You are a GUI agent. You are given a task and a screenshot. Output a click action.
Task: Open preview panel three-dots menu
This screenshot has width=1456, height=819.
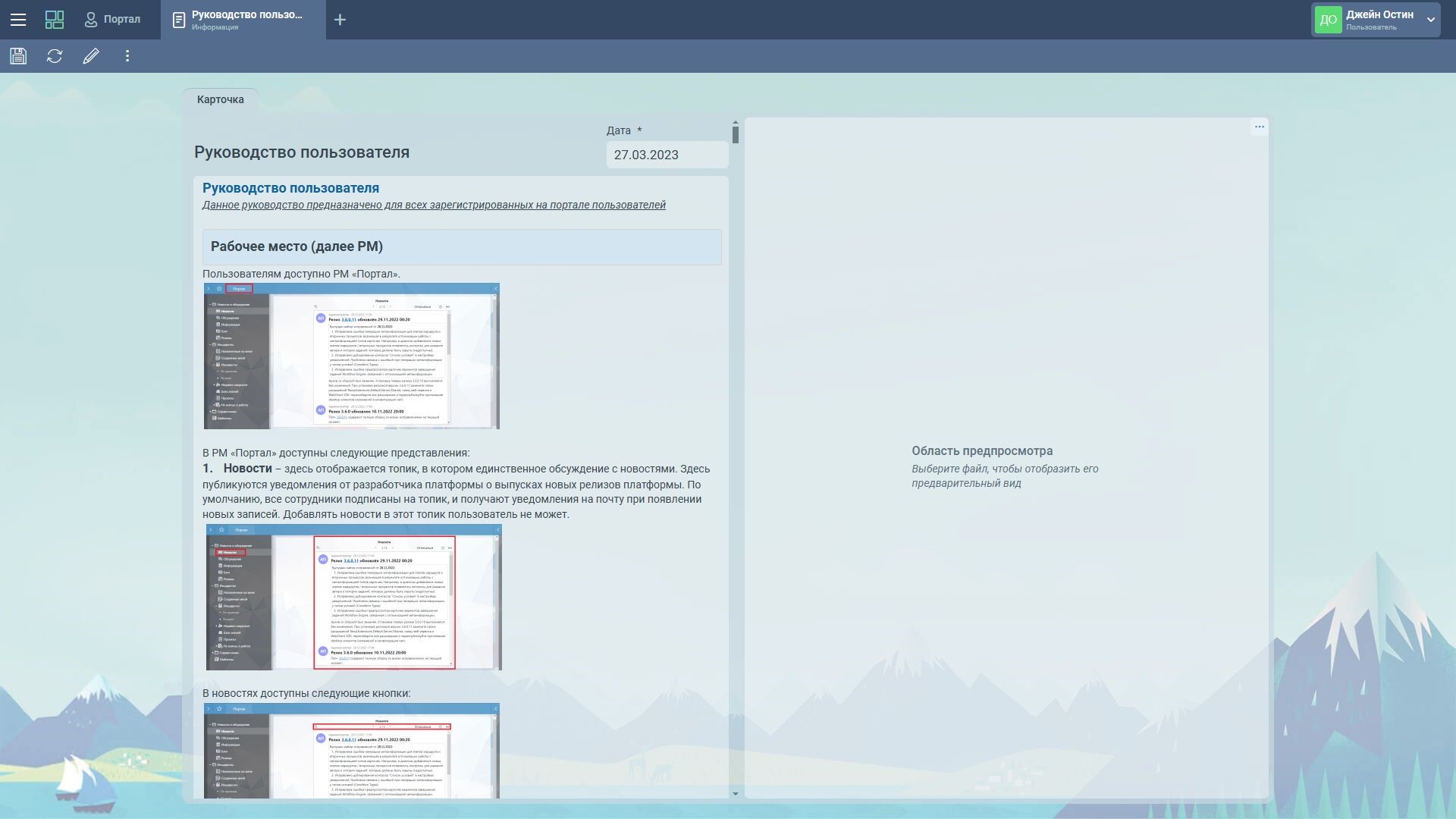click(x=1259, y=127)
